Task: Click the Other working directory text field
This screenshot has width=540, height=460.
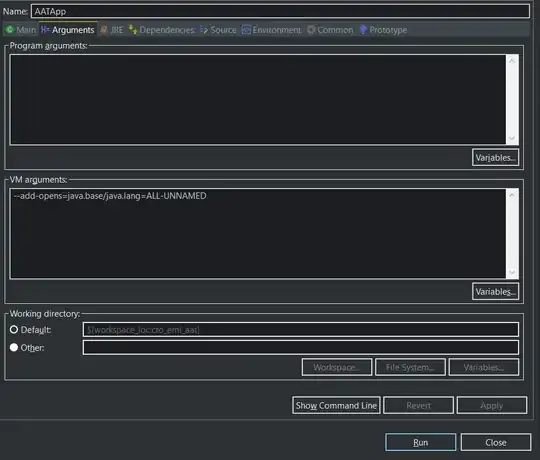Action: (301, 347)
